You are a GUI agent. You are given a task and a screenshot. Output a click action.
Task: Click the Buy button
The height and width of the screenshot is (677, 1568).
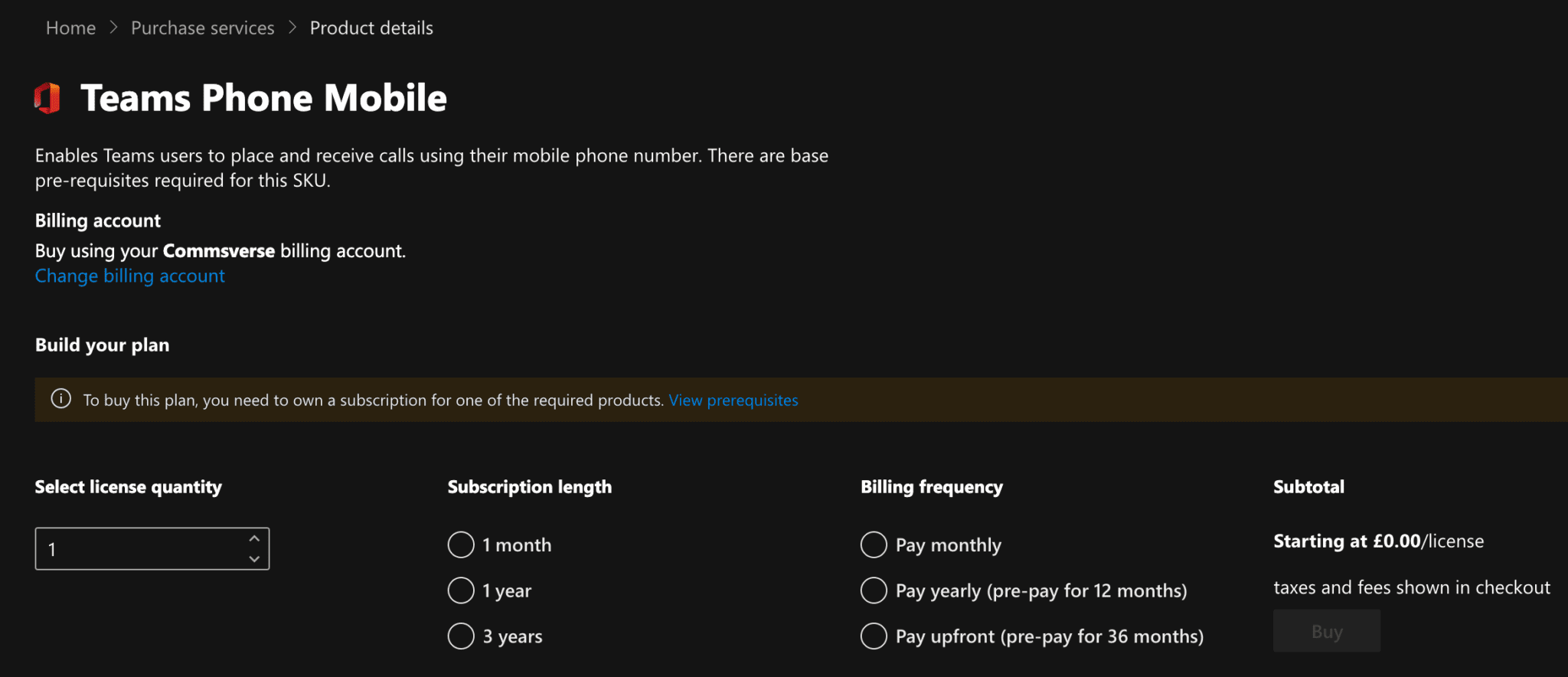click(1326, 630)
